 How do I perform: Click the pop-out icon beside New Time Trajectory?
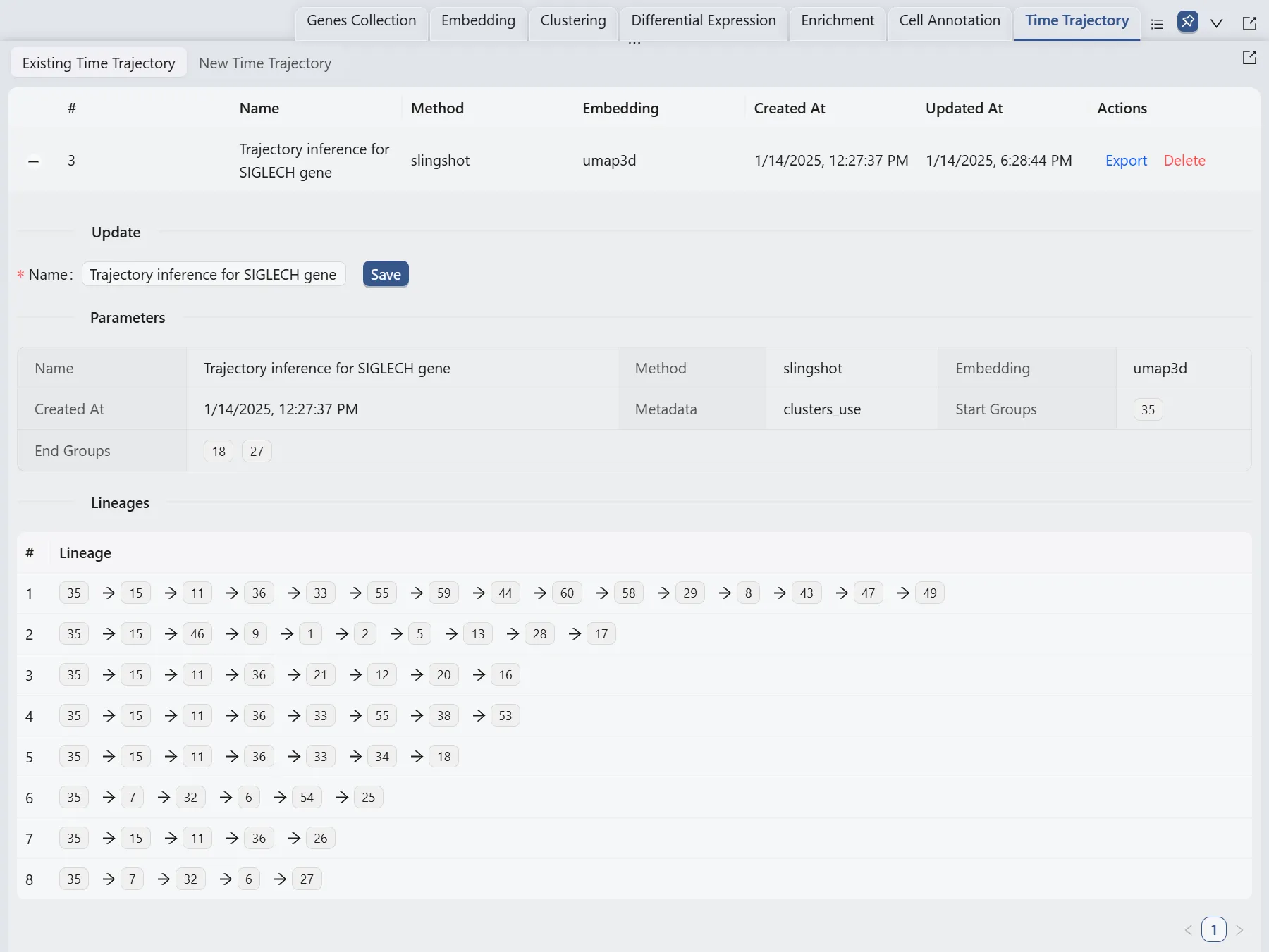[x=1249, y=58]
